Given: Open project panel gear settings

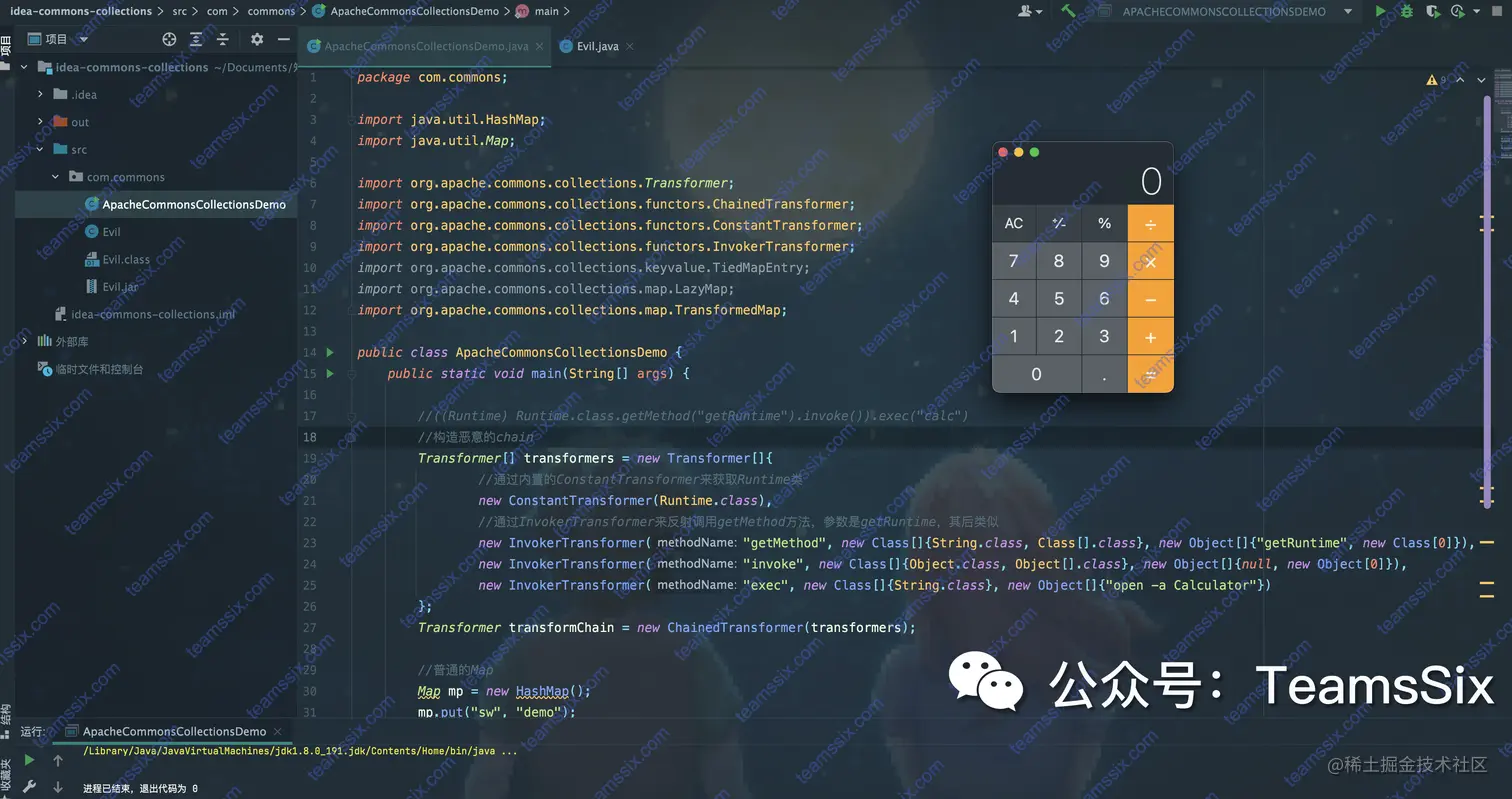Looking at the screenshot, I should 257,39.
